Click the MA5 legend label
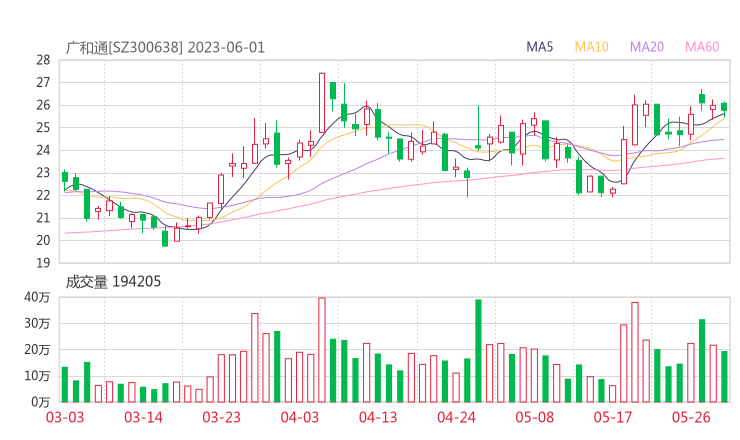The image size is (740, 440). tap(539, 47)
